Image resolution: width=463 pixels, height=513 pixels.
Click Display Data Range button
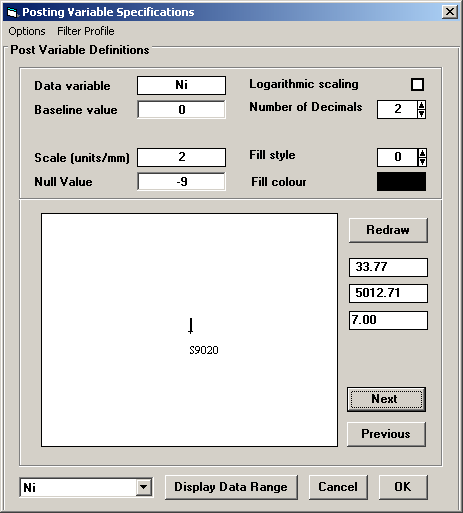[231, 487]
